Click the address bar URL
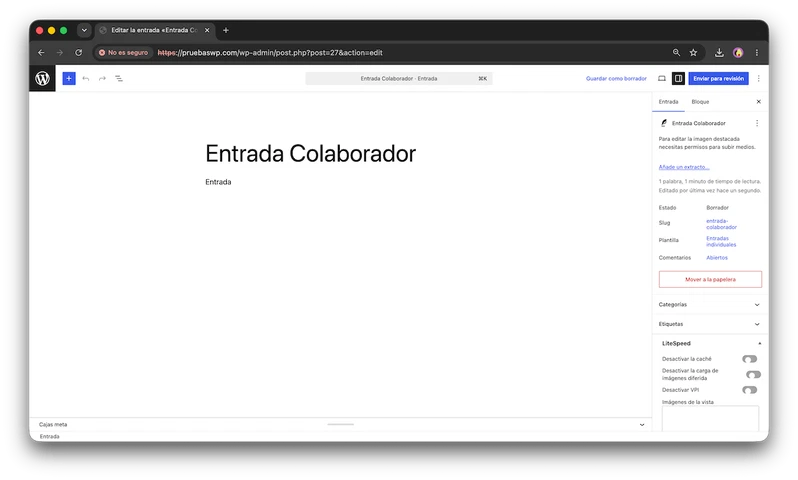 270,52
